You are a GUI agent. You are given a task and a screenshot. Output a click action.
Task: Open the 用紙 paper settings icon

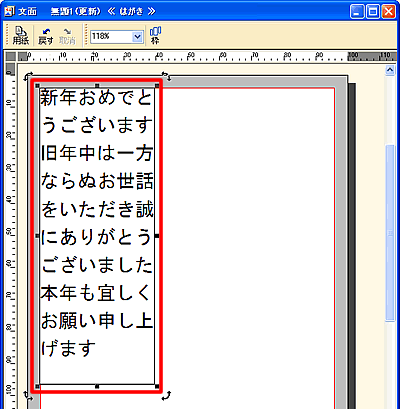(x=21, y=36)
